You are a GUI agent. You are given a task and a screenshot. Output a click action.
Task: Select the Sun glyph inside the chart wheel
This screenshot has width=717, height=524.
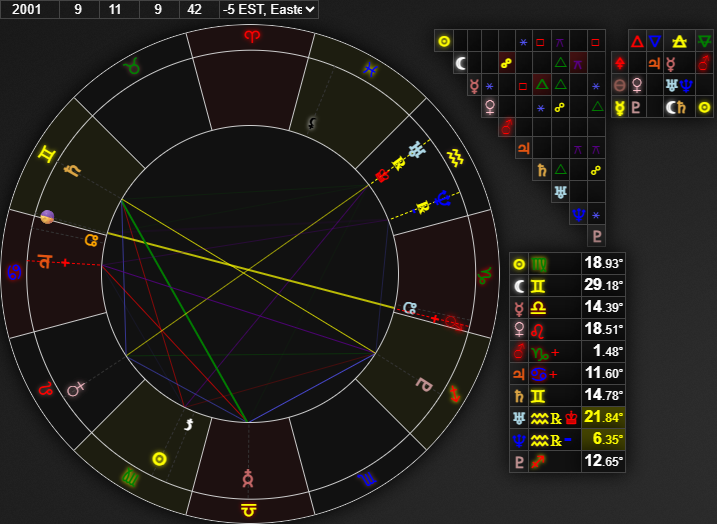coord(158,458)
